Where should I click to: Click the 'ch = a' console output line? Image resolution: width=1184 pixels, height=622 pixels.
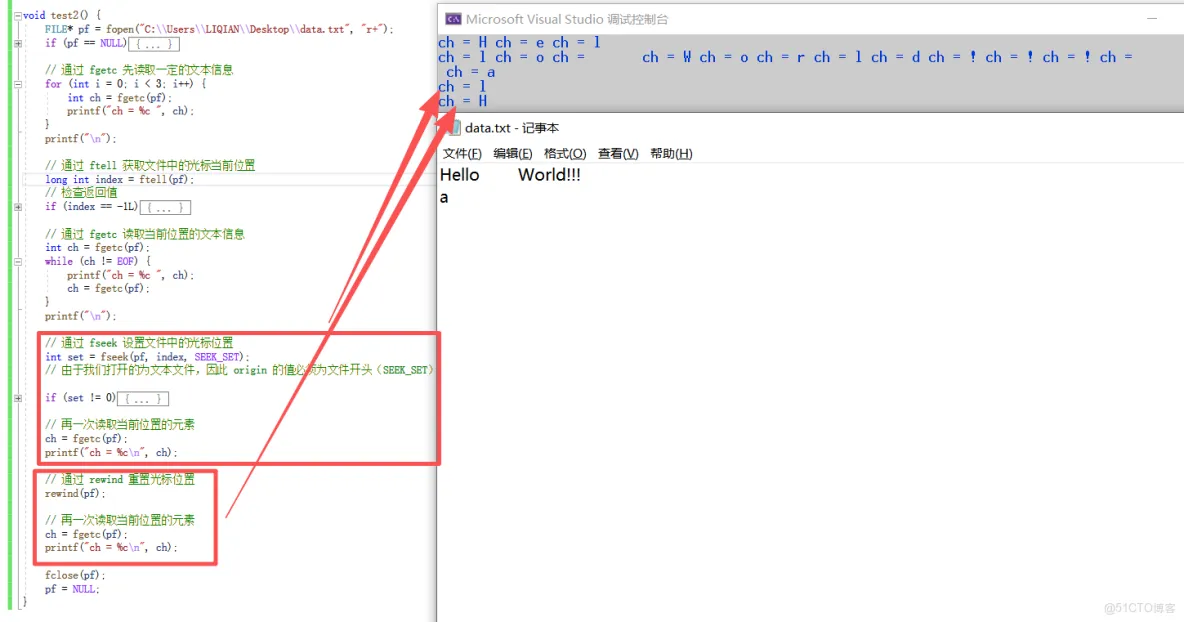tap(471, 72)
